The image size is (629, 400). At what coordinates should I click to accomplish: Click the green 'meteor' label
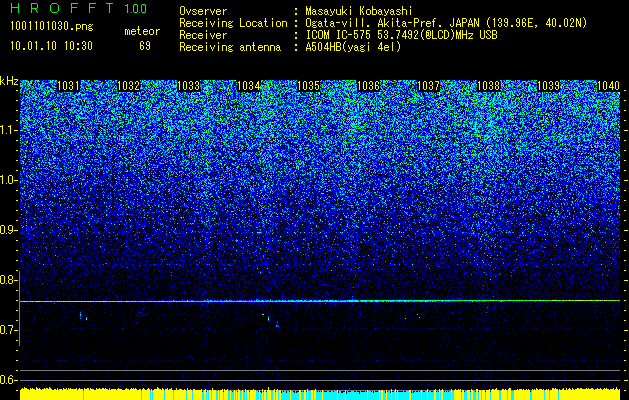tap(142, 31)
